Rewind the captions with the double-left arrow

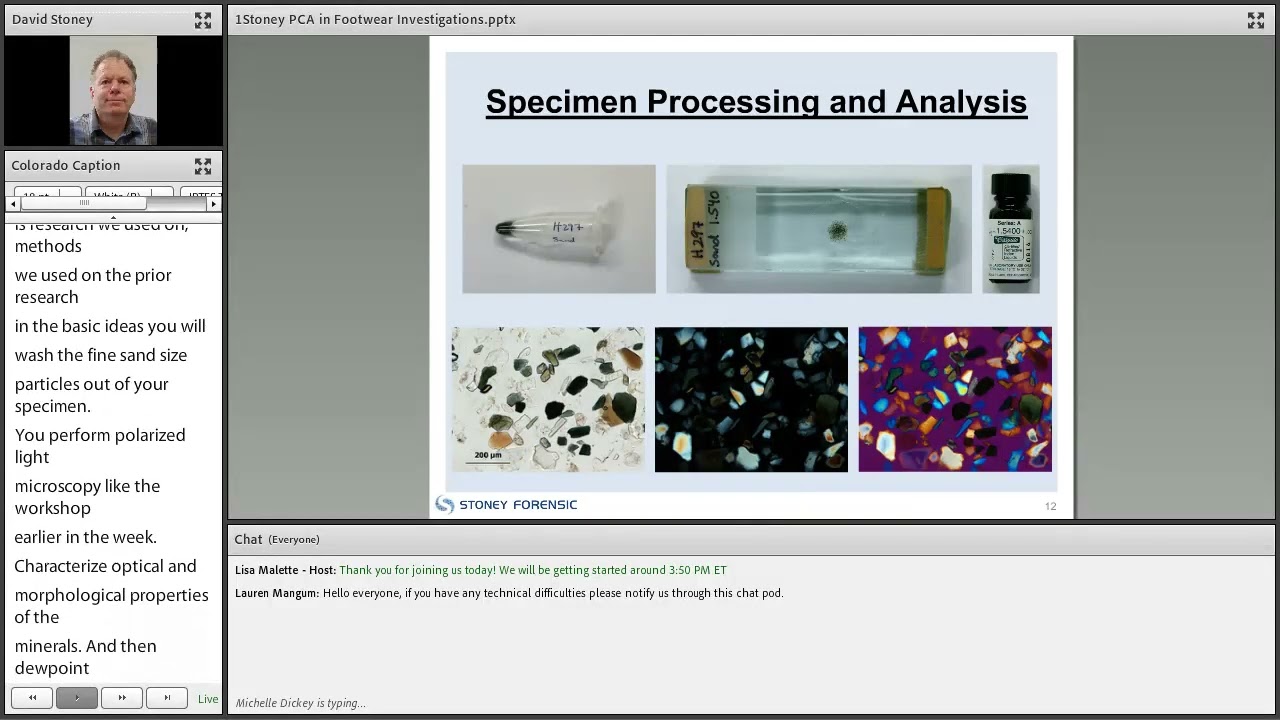tap(32, 698)
